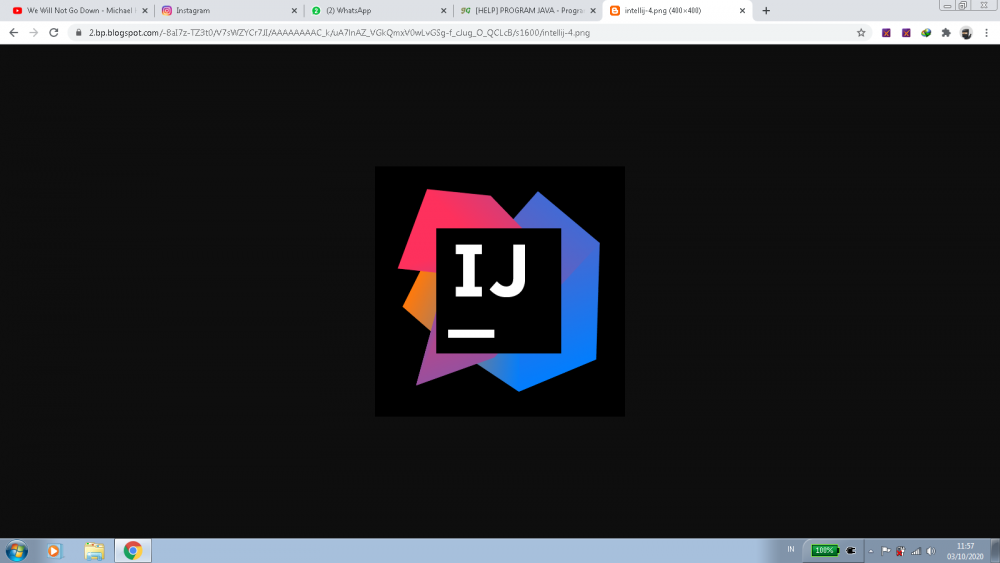Viewport: 1000px width, 563px height.
Task: Switch to the (2) WhatsApp tab
Action: click(x=377, y=10)
